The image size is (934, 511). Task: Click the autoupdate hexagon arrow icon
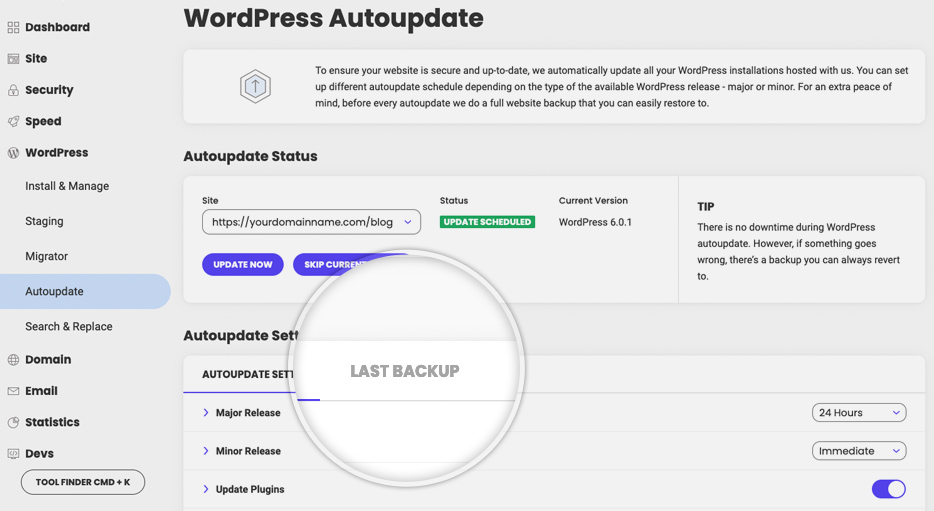(256, 86)
